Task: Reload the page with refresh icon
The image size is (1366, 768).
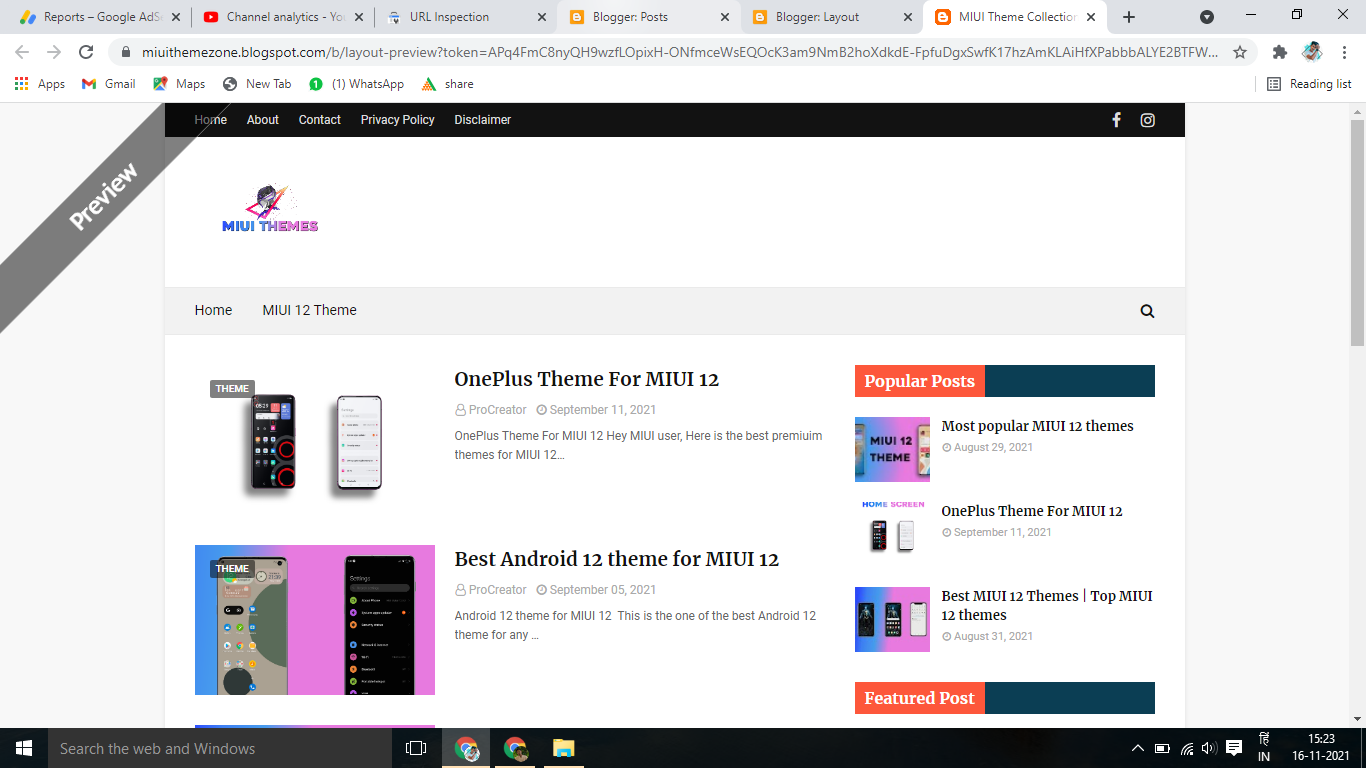Action: (86, 52)
